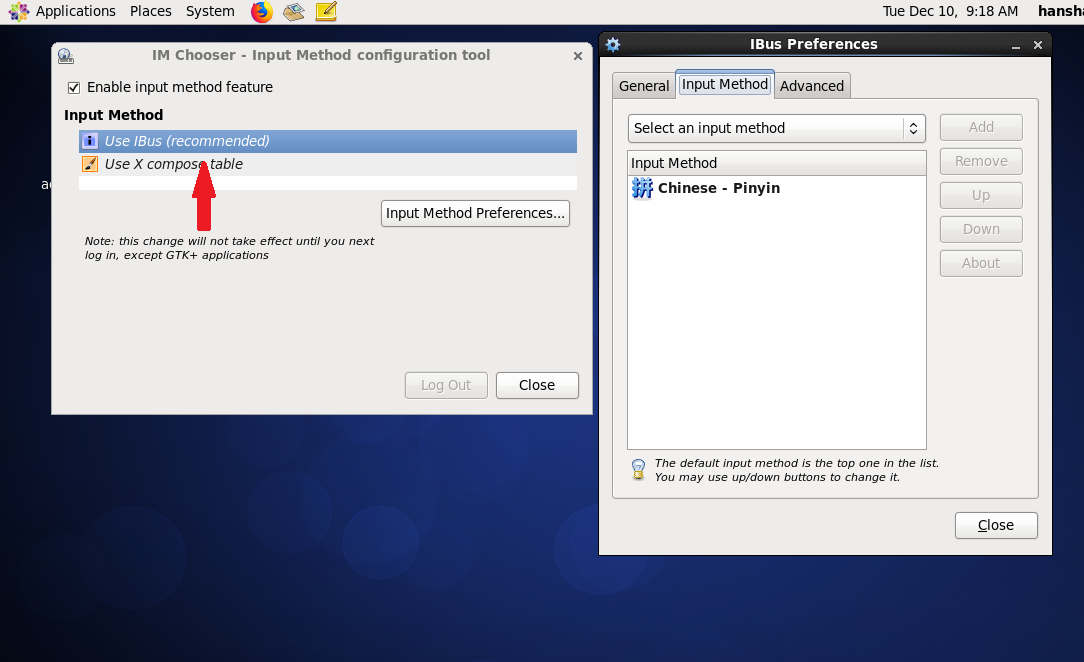Minimize the IBus Preferences window

[x=1016, y=46]
